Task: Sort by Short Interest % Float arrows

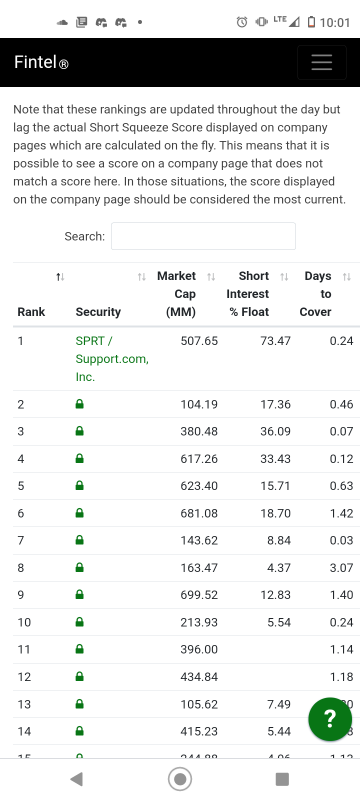Action: [x=285, y=277]
